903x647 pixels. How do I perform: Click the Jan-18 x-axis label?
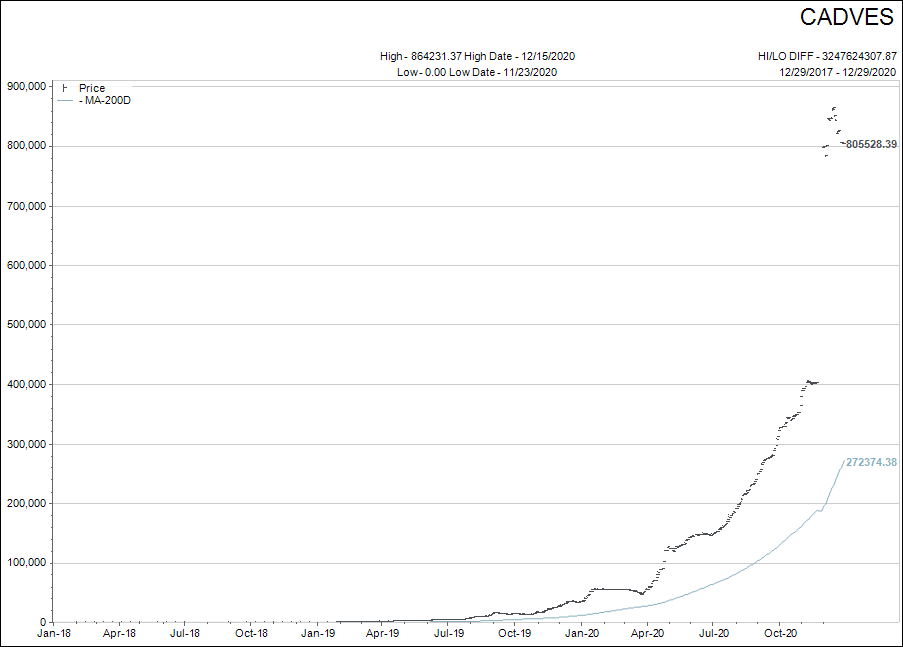53,633
